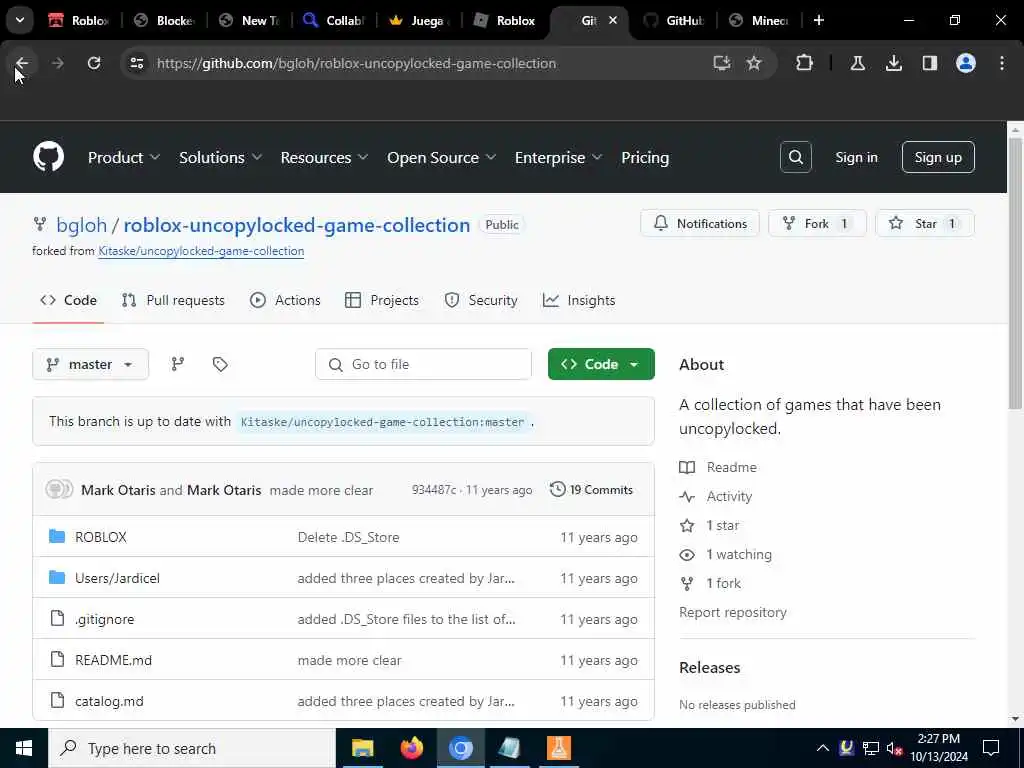The image size is (1024, 768).
Task: Click the browser back arrow
Action: [22, 63]
